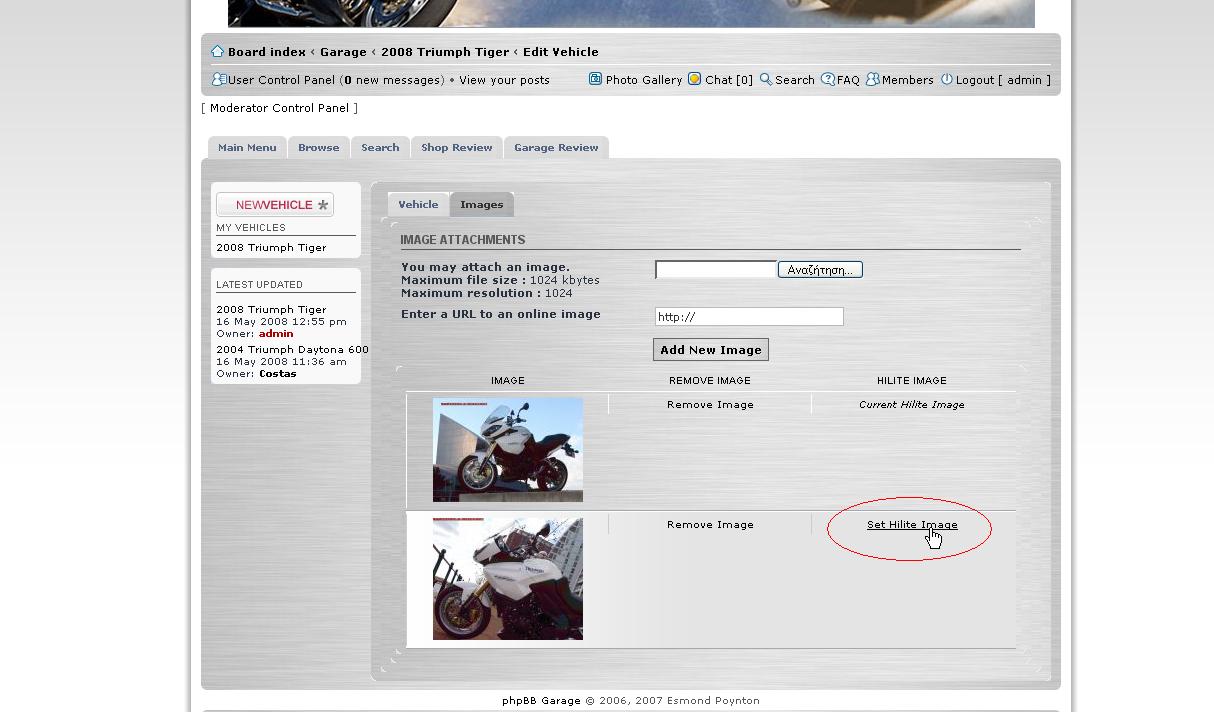Image resolution: width=1214 pixels, height=712 pixels.
Task: Click the 16 May 2008 11:36 am date
Action: [281, 362]
